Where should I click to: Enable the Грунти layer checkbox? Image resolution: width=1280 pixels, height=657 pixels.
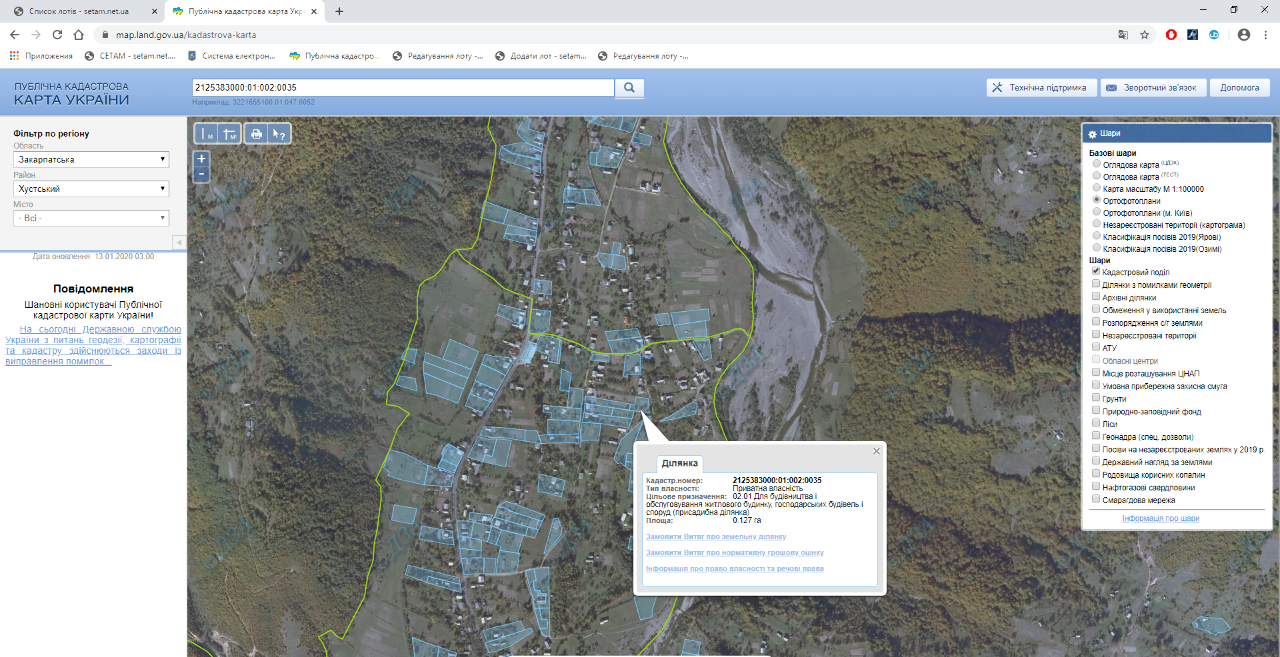(x=1097, y=399)
